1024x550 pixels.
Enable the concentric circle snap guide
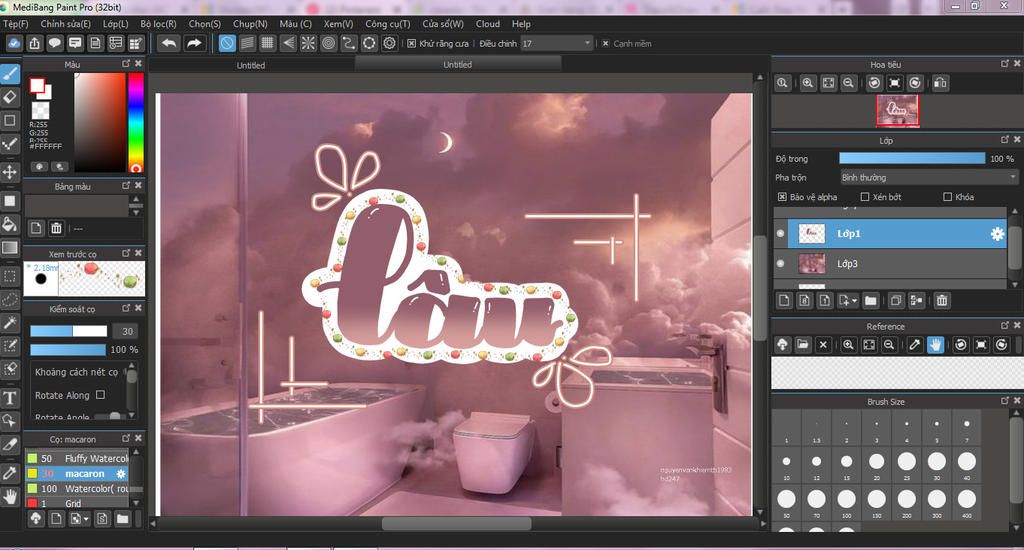[328, 43]
